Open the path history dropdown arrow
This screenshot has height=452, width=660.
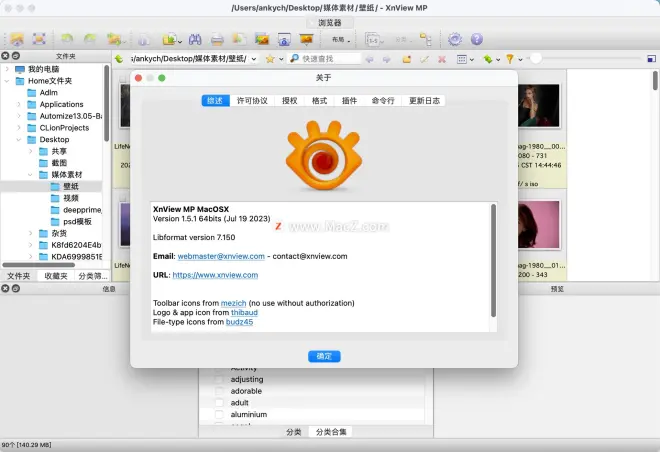254,59
